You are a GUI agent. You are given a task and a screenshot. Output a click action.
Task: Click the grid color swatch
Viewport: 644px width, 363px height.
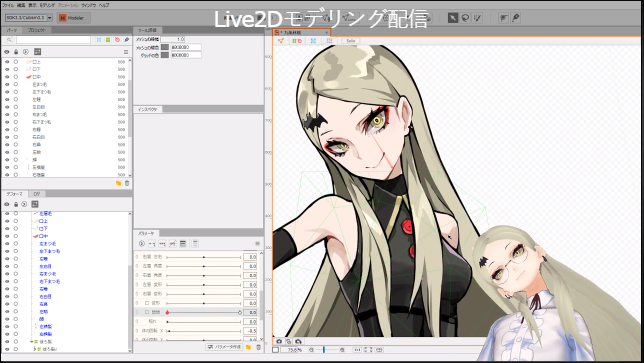coord(165,55)
